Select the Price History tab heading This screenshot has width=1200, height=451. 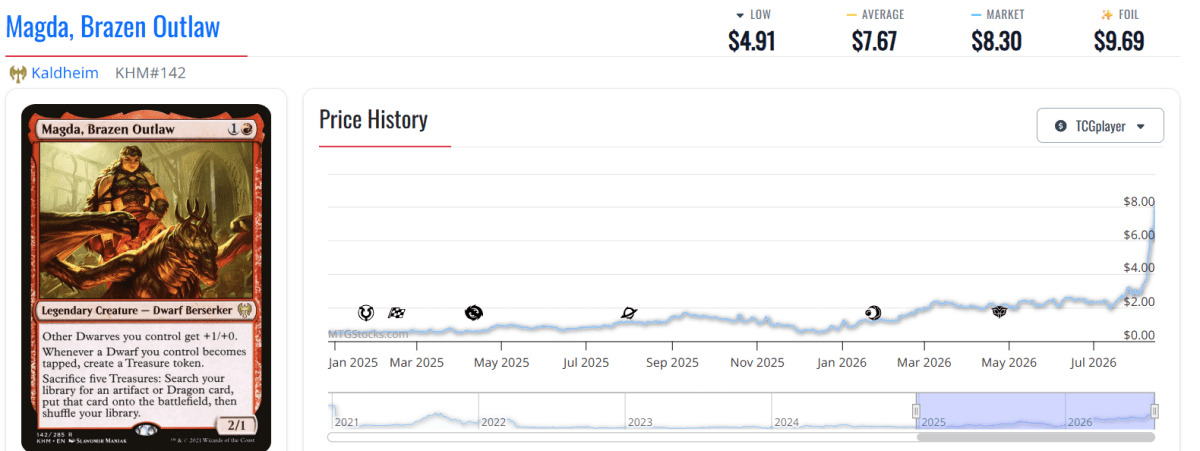(373, 120)
